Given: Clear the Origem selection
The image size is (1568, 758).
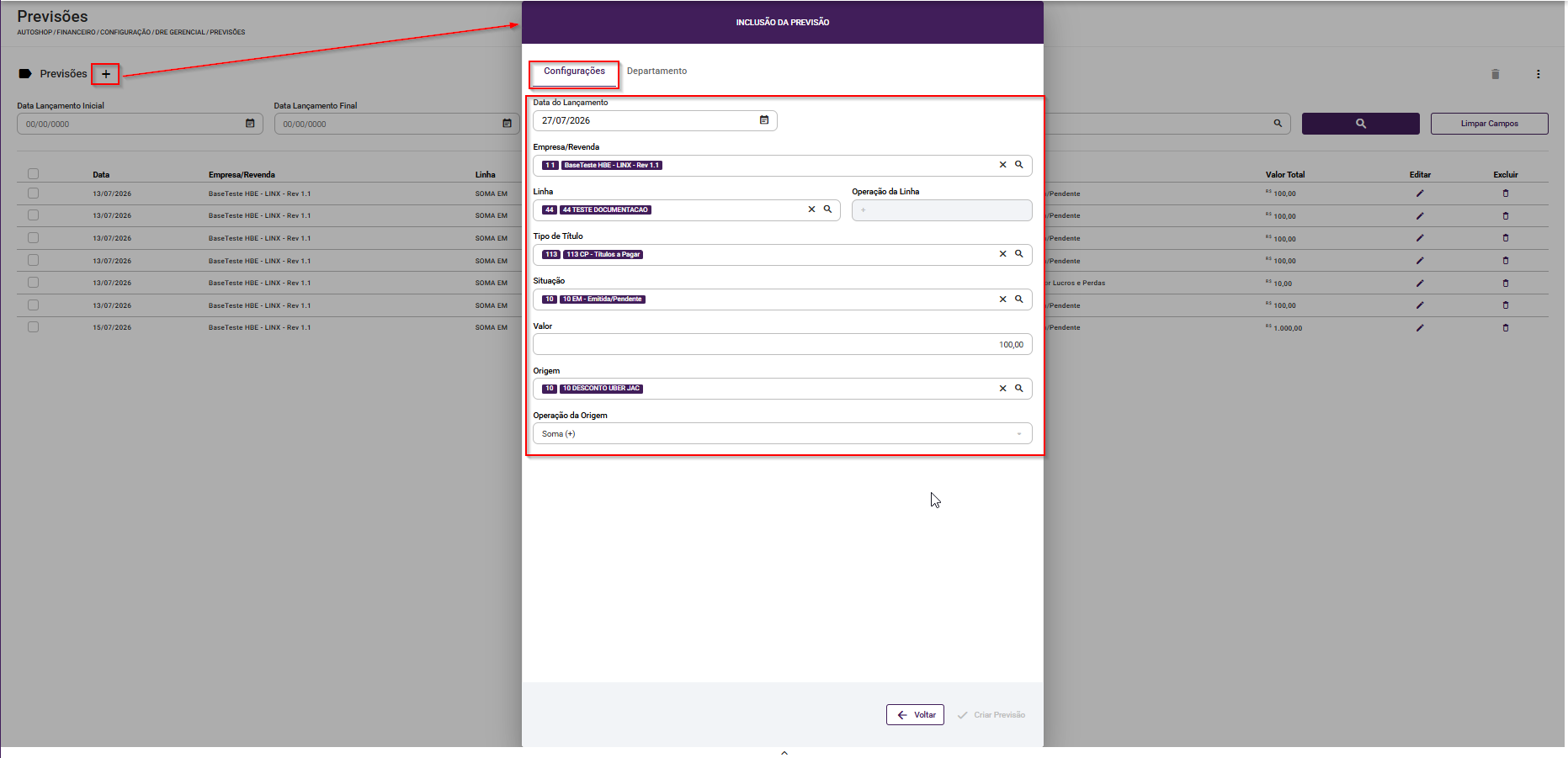Looking at the screenshot, I should tap(1002, 389).
